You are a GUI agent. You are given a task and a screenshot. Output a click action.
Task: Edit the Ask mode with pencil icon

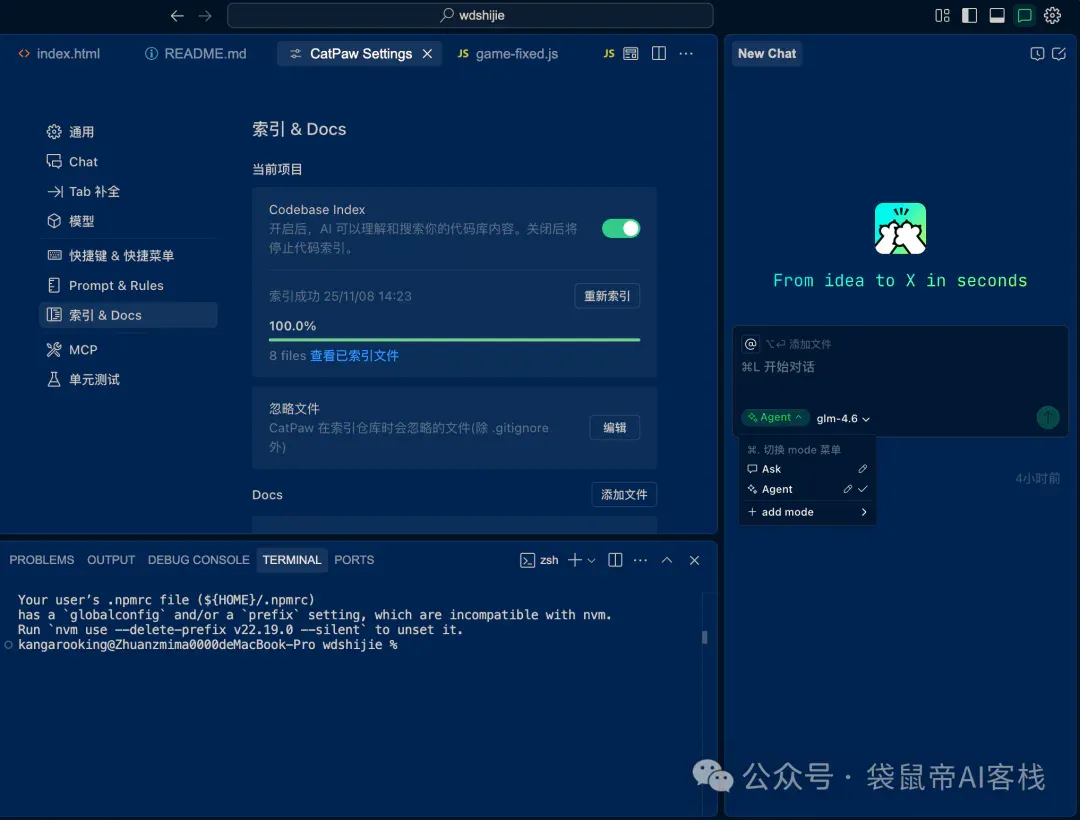pos(862,469)
